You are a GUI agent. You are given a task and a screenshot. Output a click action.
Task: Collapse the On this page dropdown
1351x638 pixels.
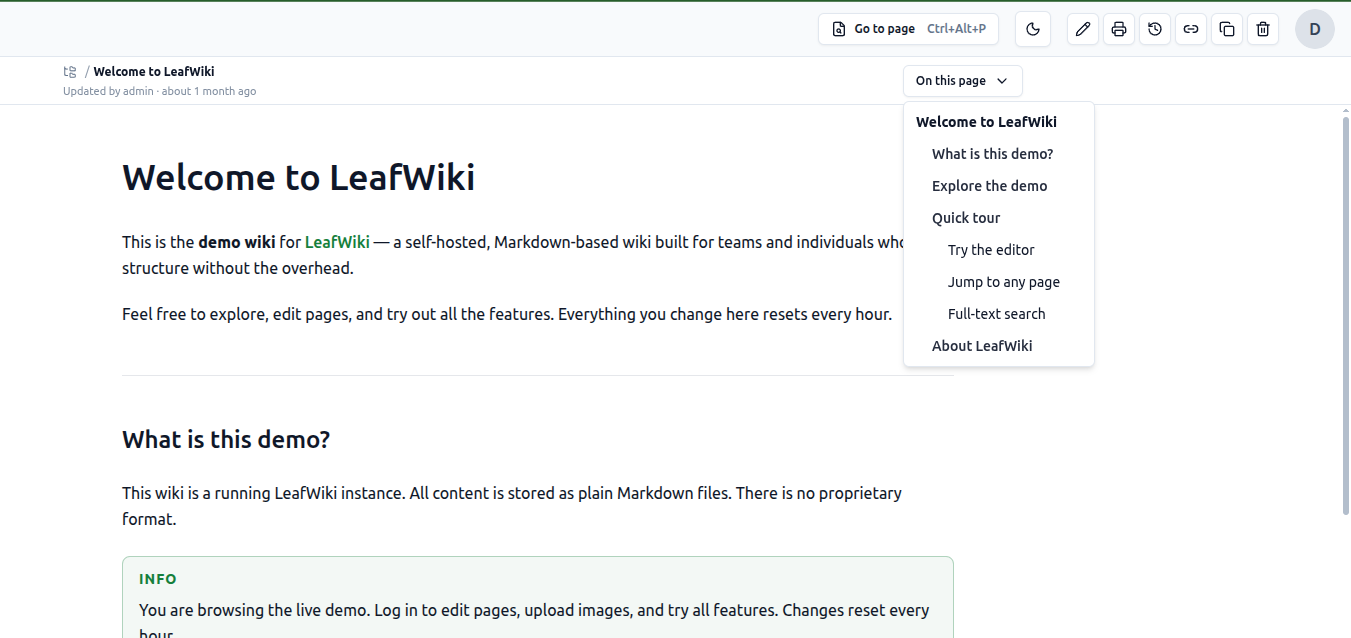pos(962,81)
